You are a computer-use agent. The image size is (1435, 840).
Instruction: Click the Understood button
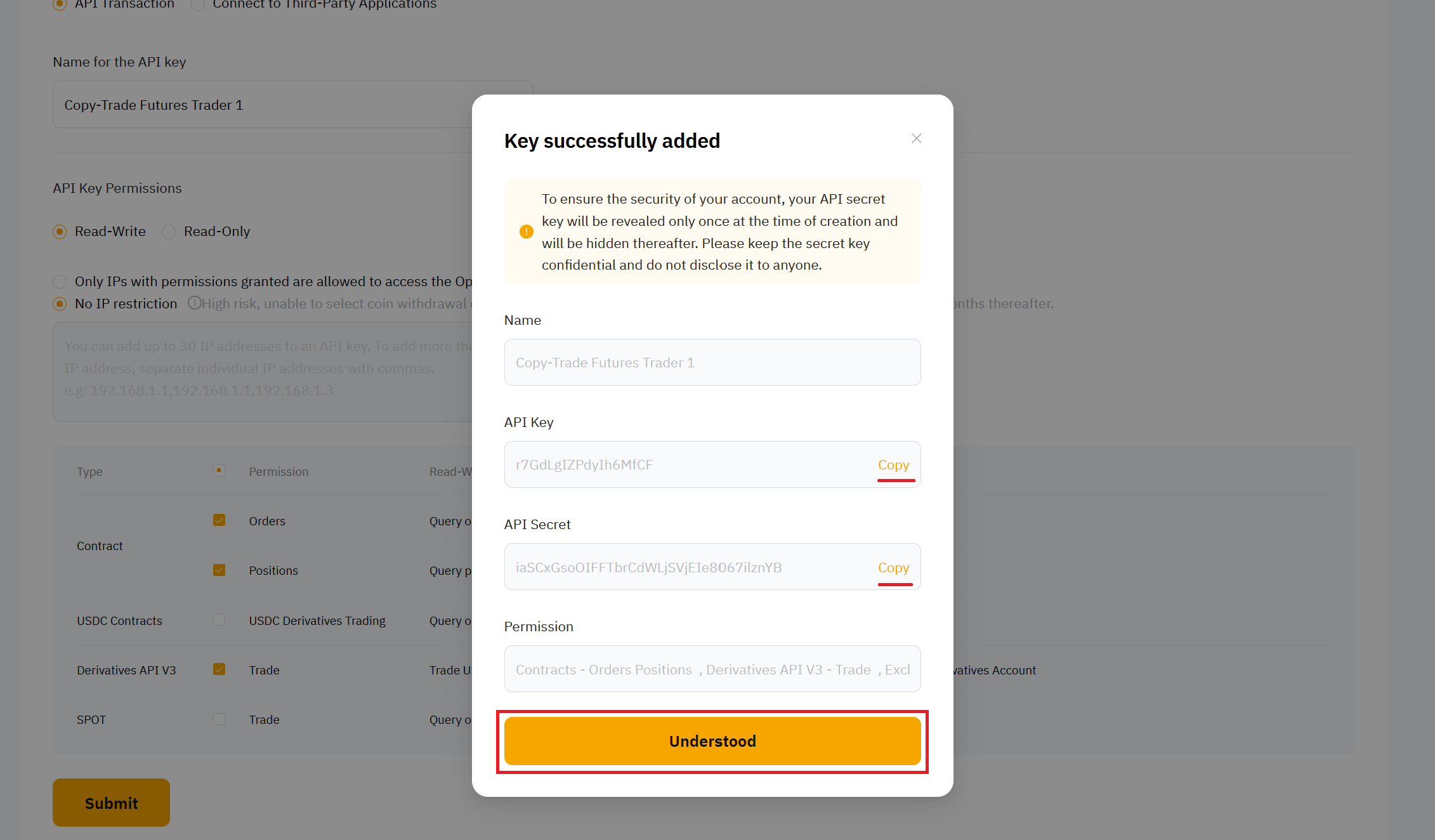(x=712, y=741)
